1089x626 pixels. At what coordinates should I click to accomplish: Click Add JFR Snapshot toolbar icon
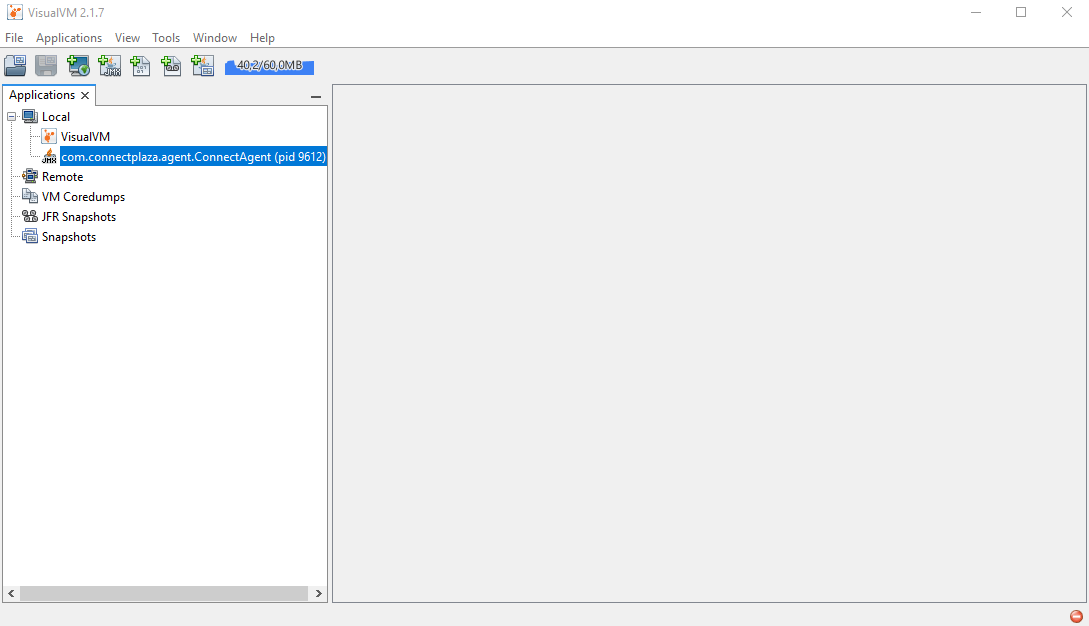(x=171, y=66)
